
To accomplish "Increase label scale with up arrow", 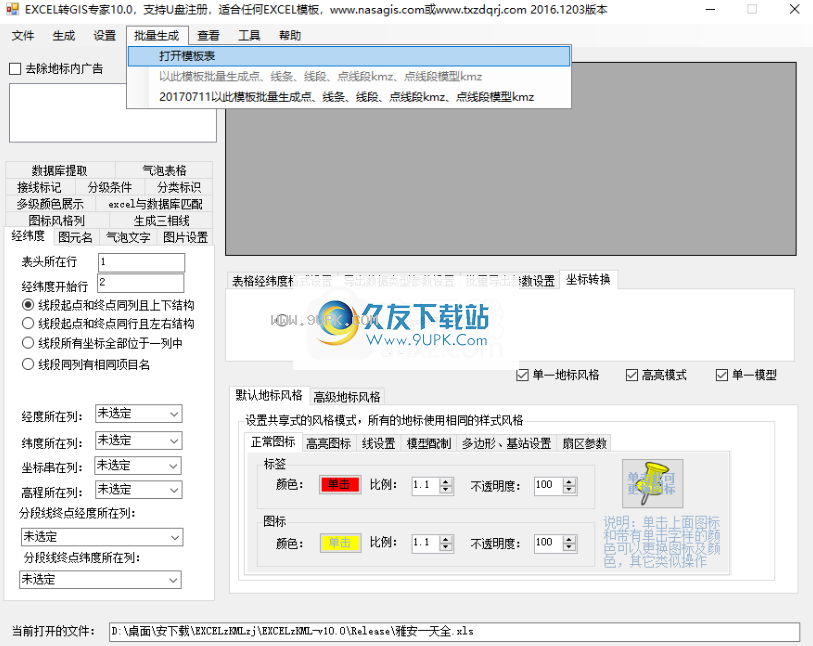I will coord(446,482).
